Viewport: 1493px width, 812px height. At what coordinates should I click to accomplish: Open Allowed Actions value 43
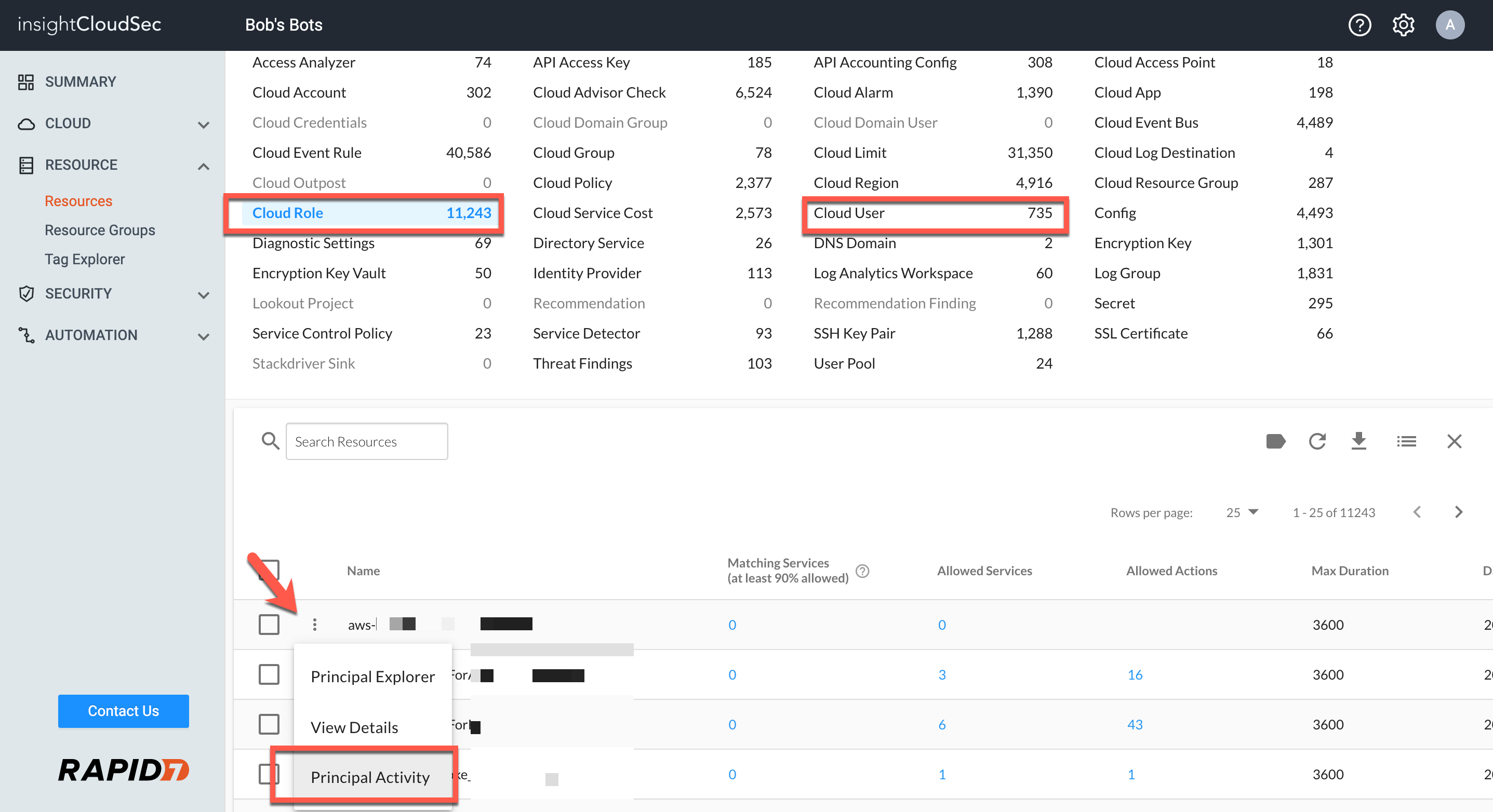tap(1135, 725)
